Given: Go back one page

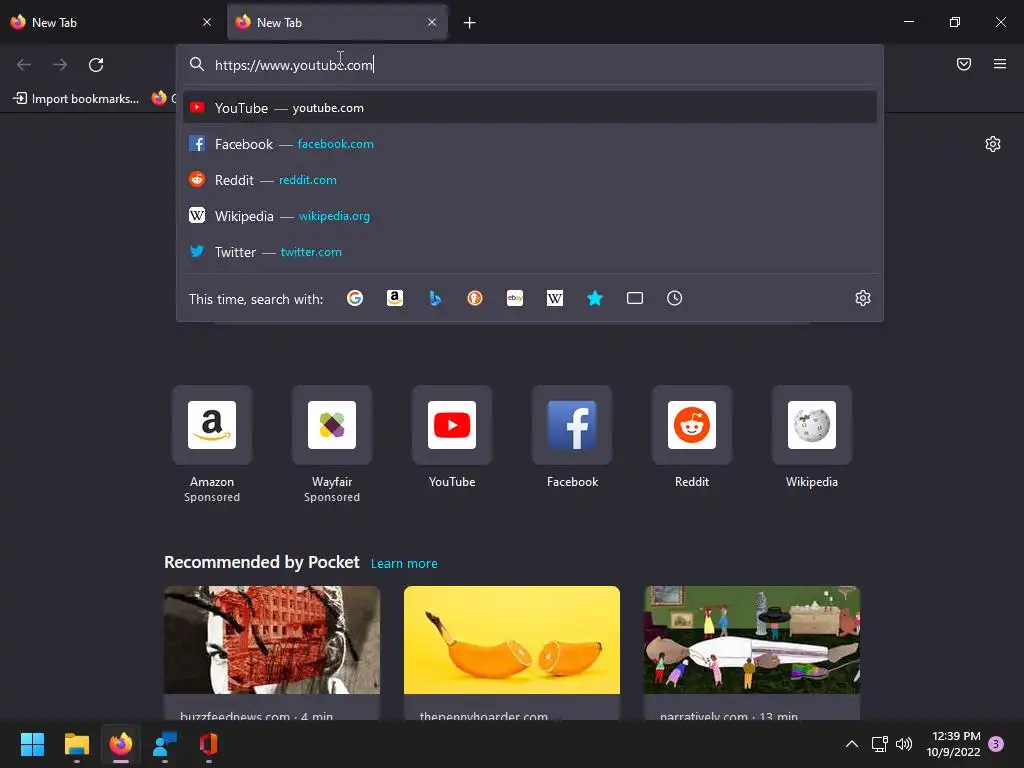Looking at the screenshot, I should point(24,65).
